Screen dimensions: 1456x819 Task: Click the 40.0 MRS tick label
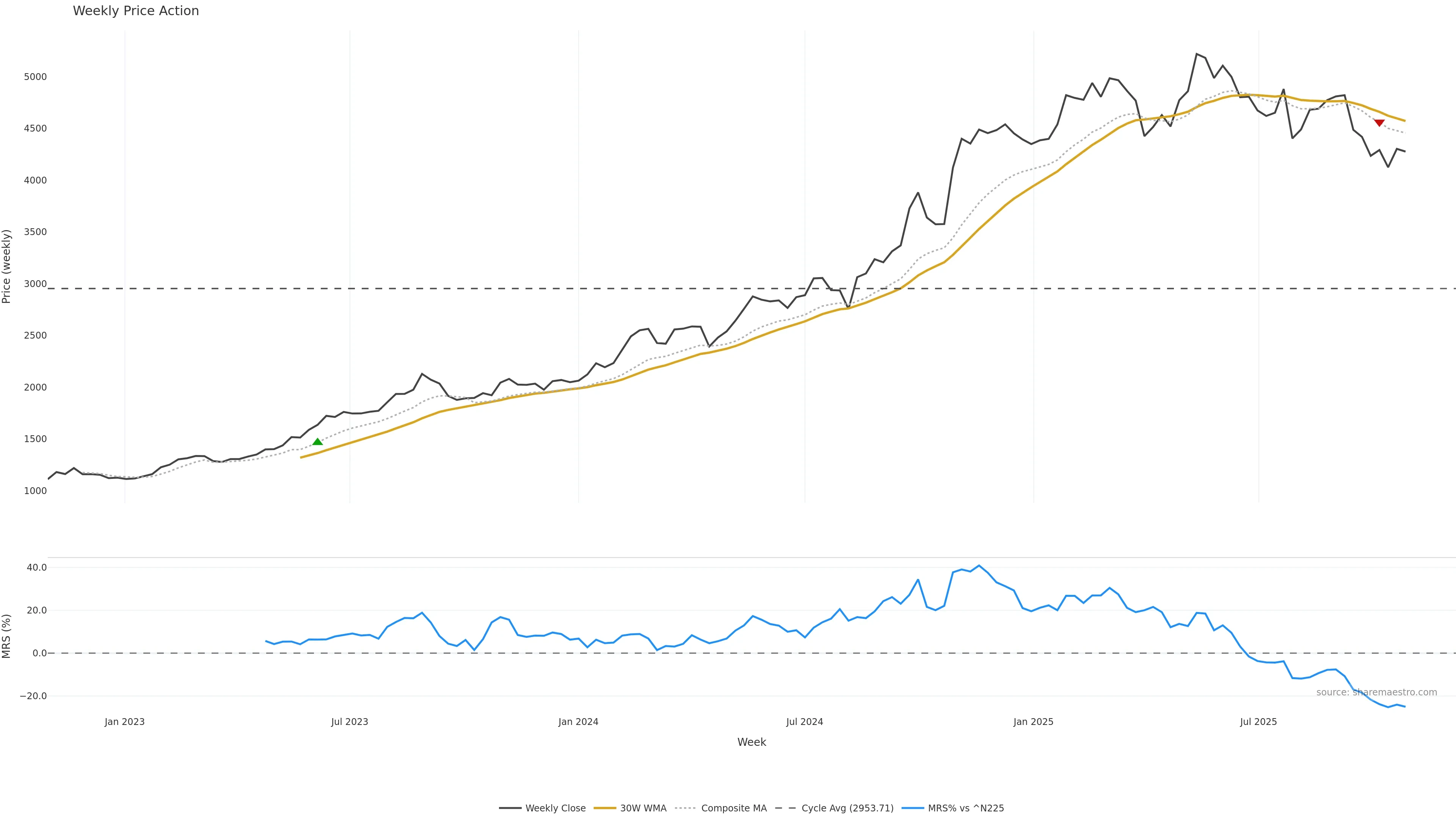pos(37,568)
